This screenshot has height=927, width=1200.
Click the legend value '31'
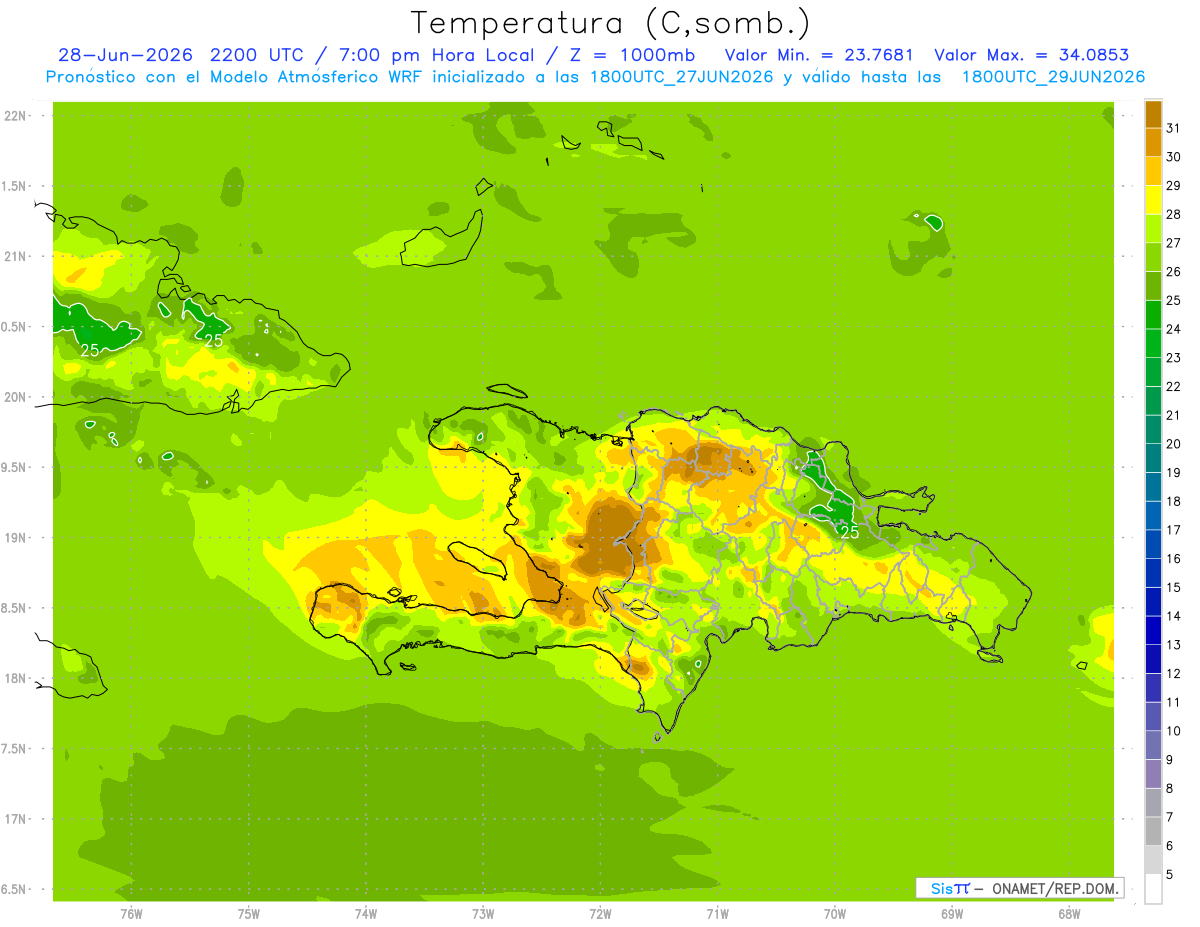click(1174, 127)
